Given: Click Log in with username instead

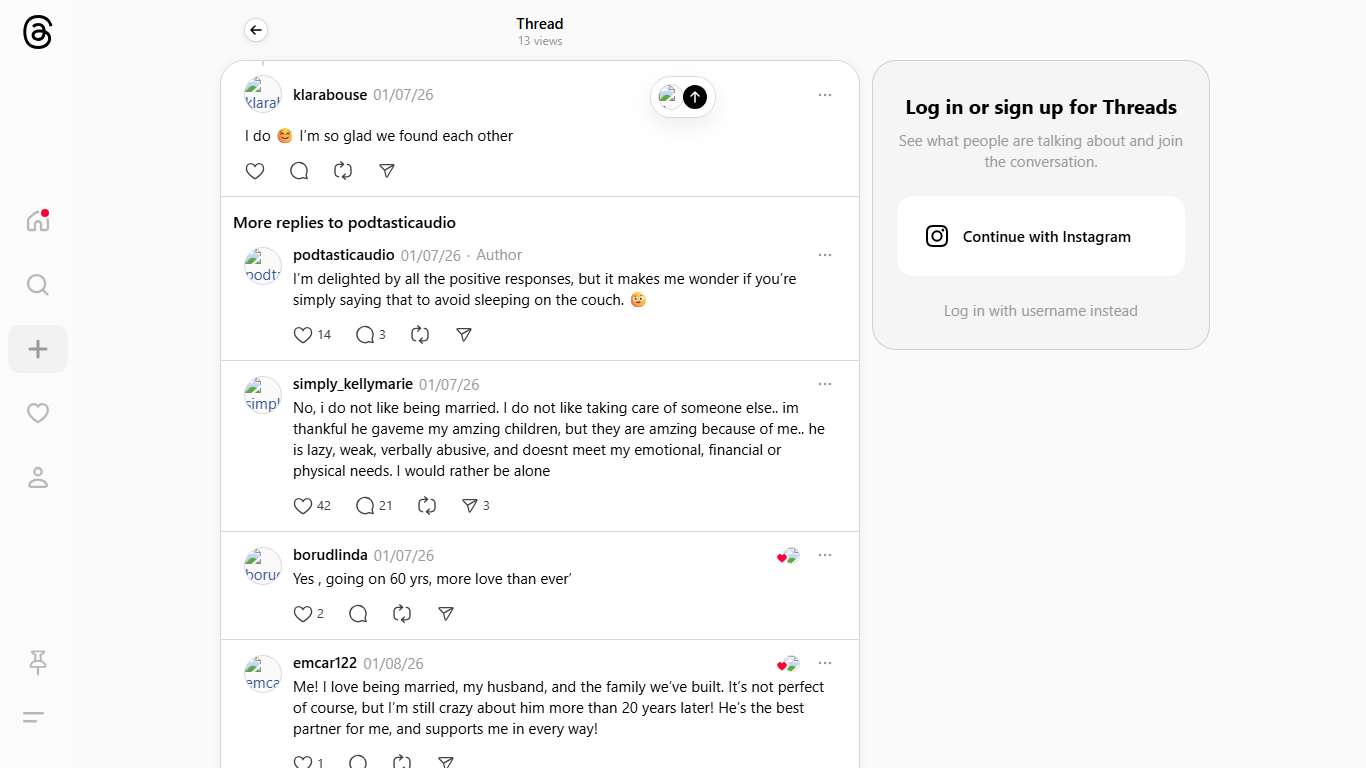Looking at the screenshot, I should point(1040,311).
